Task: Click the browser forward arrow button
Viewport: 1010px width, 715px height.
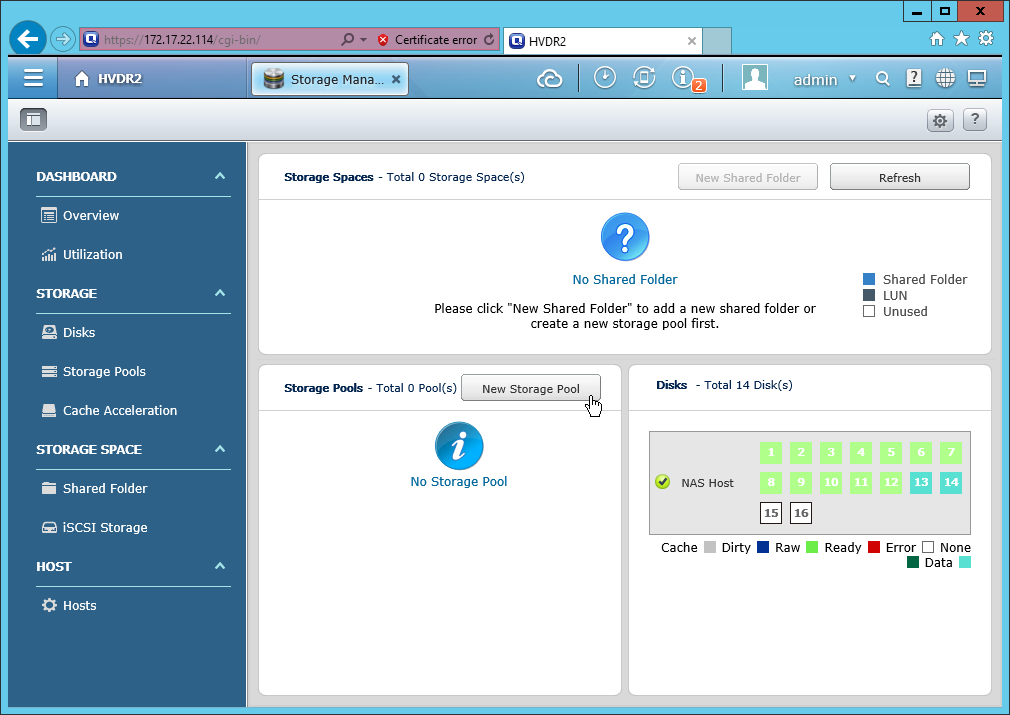Action: tap(62, 39)
